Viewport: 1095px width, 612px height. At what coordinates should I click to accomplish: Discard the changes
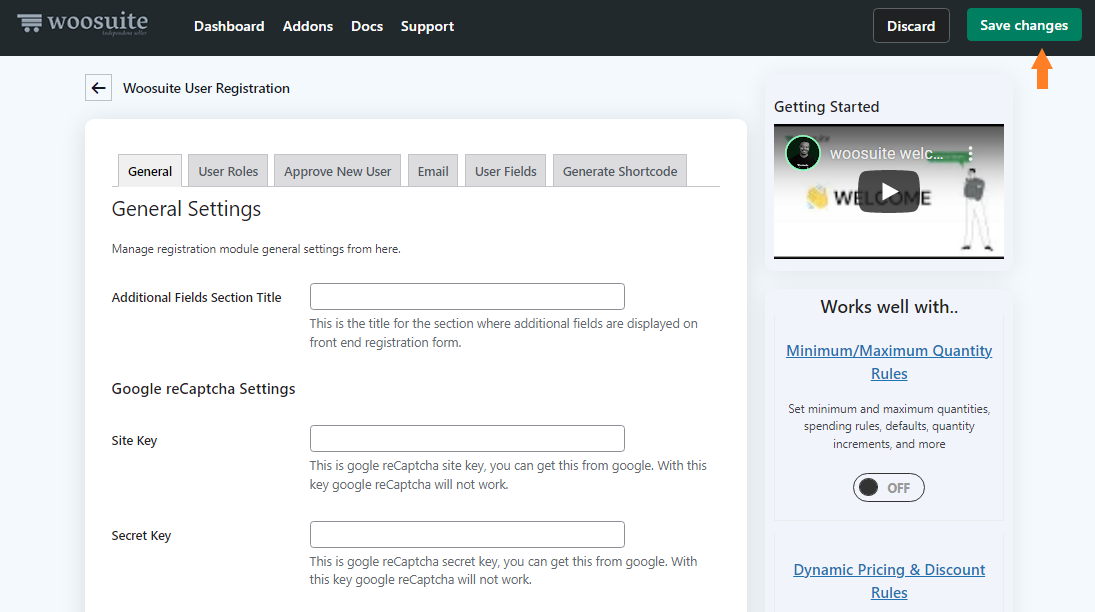point(911,26)
